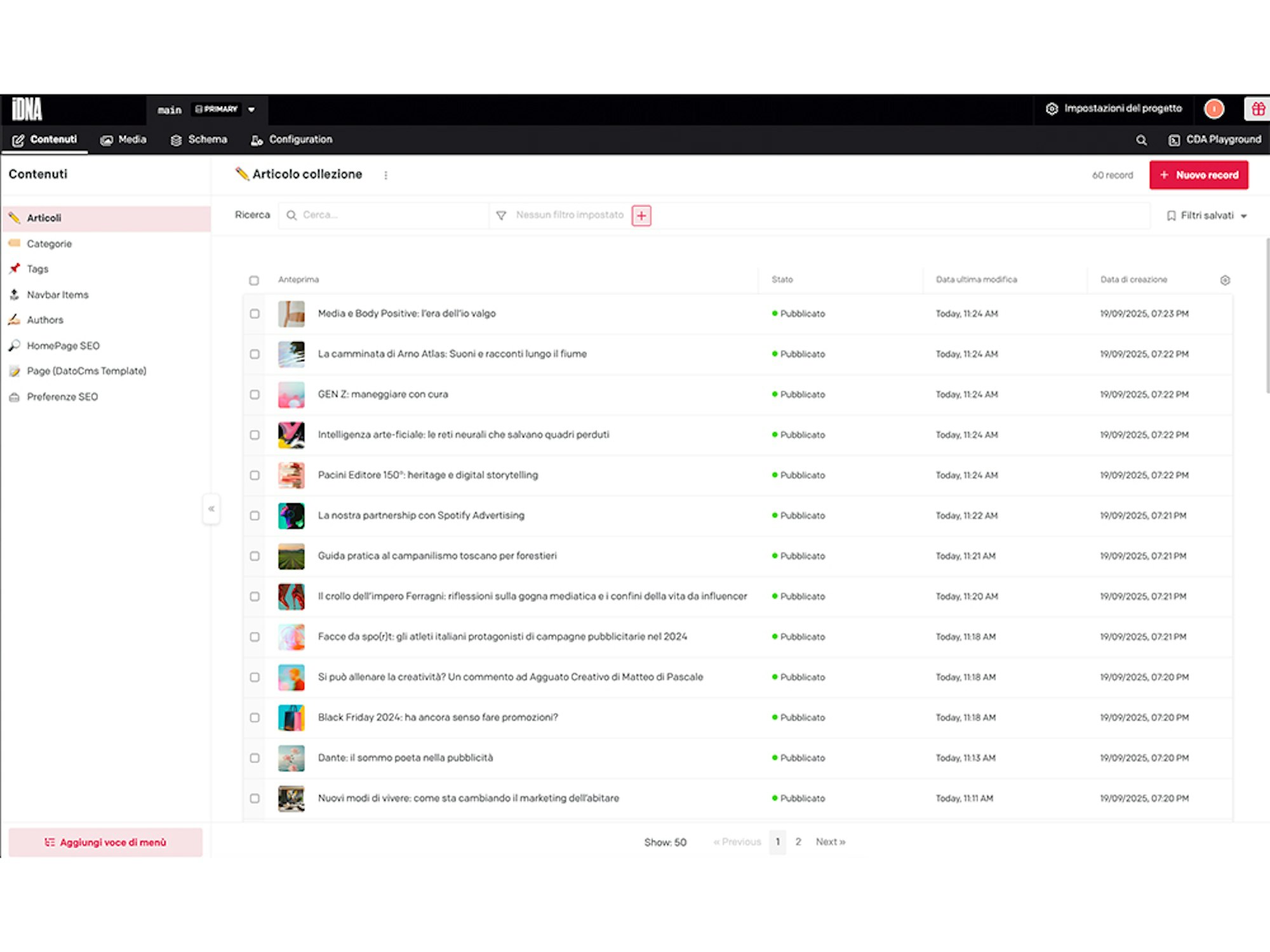
Task: Select pagination page 1
Action: point(777,842)
